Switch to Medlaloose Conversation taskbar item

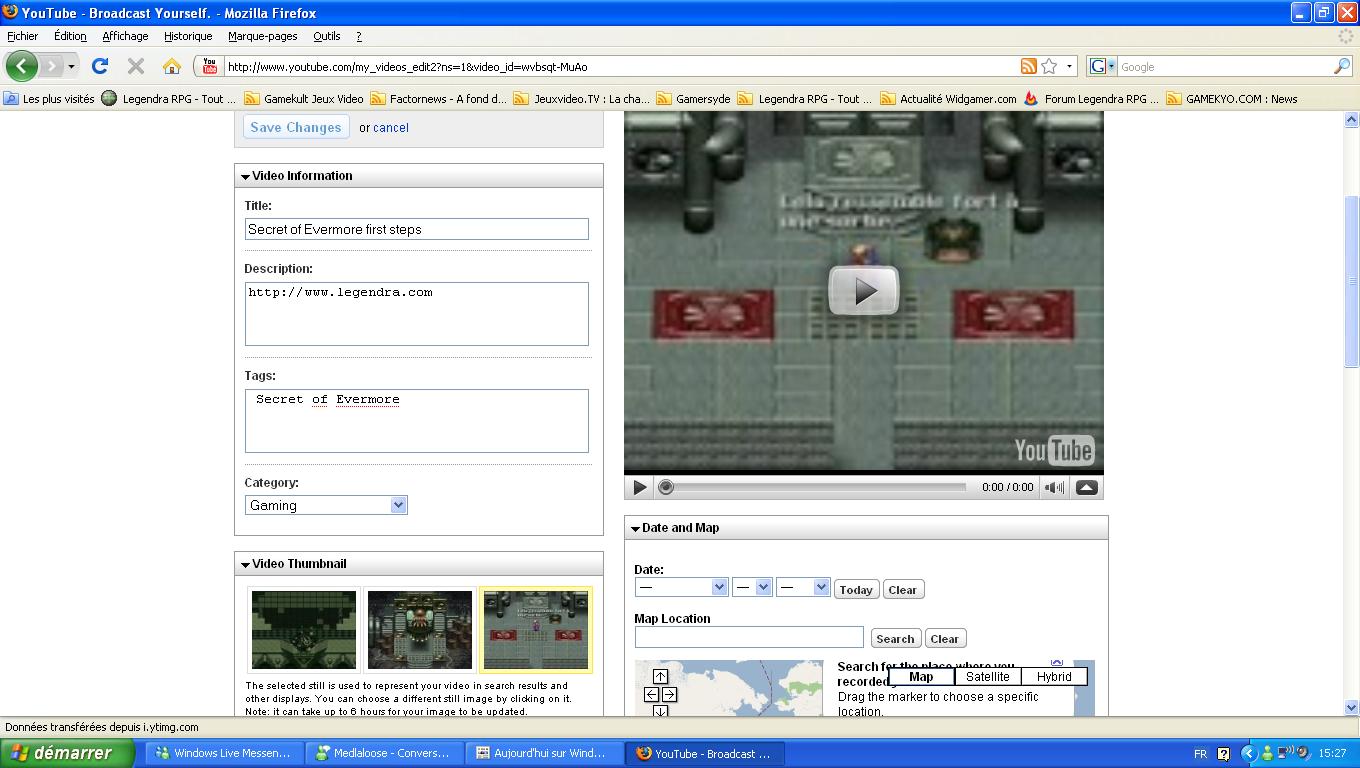[383, 753]
